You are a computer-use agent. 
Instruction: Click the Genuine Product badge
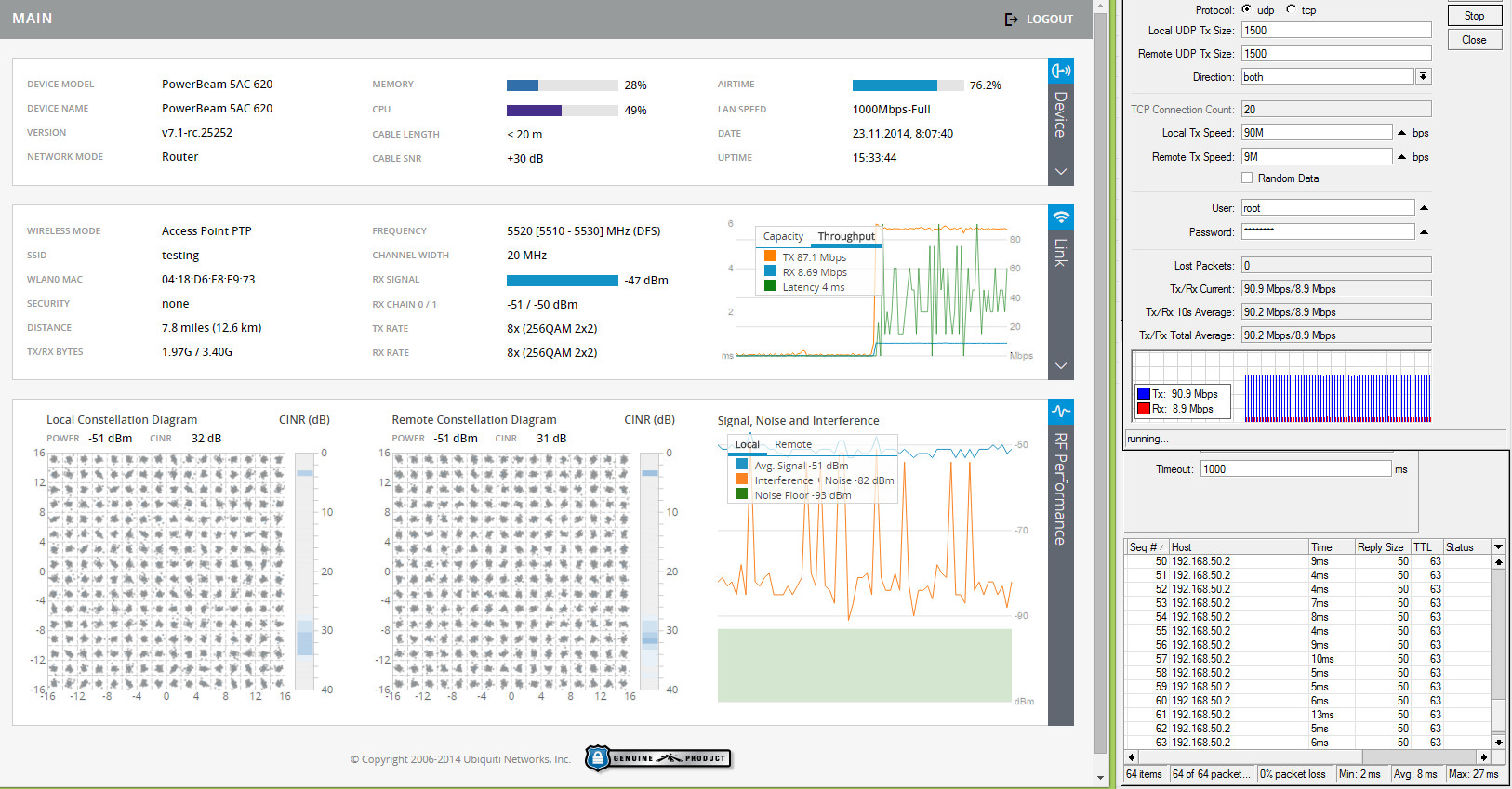658,758
